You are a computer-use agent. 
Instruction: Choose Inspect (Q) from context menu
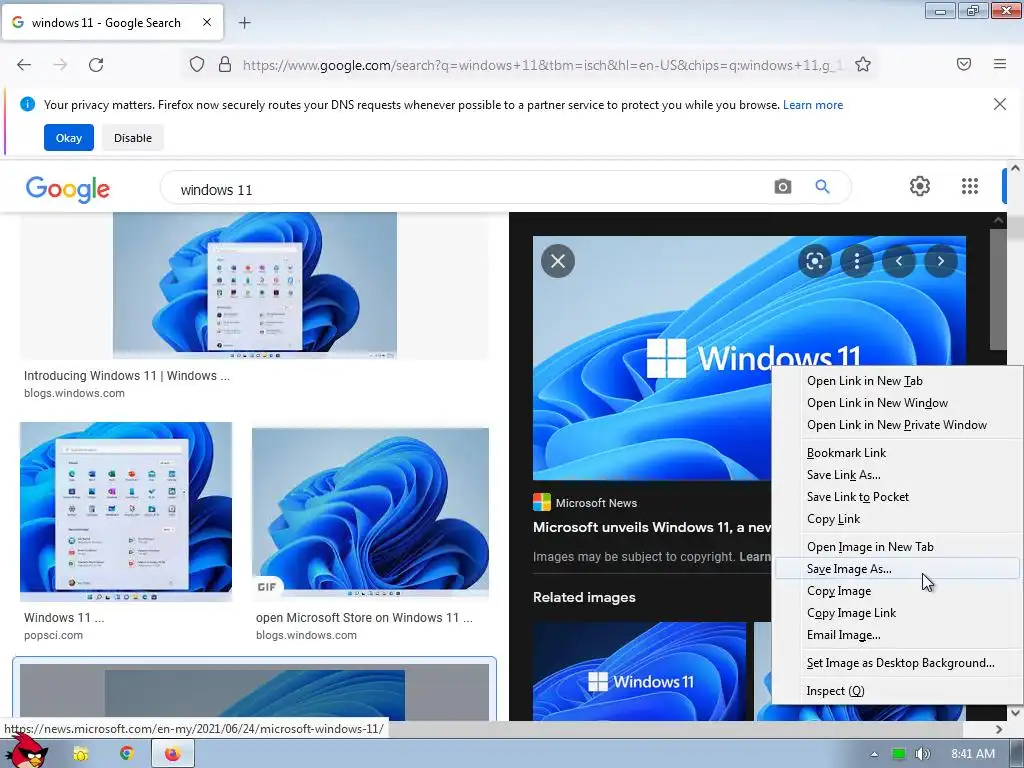pyautogui.click(x=897, y=691)
